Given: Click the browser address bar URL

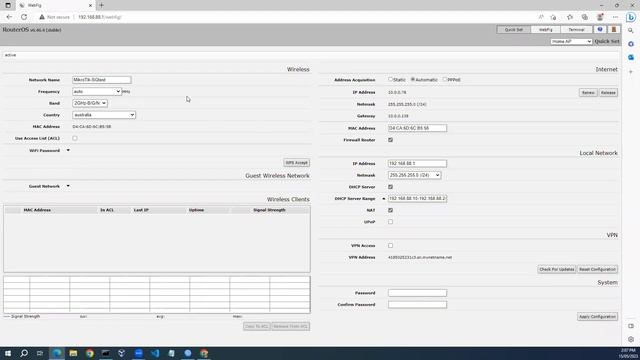Looking at the screenshot, I should 100,17.
